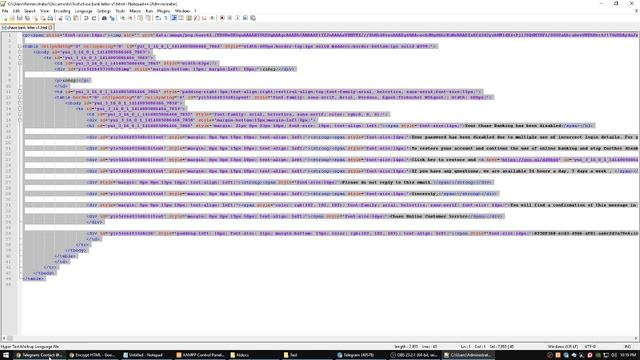This screenshot has height=360, width=640.
Task: Click the Close All toolbar icon
Action: [x=43, y=18]
